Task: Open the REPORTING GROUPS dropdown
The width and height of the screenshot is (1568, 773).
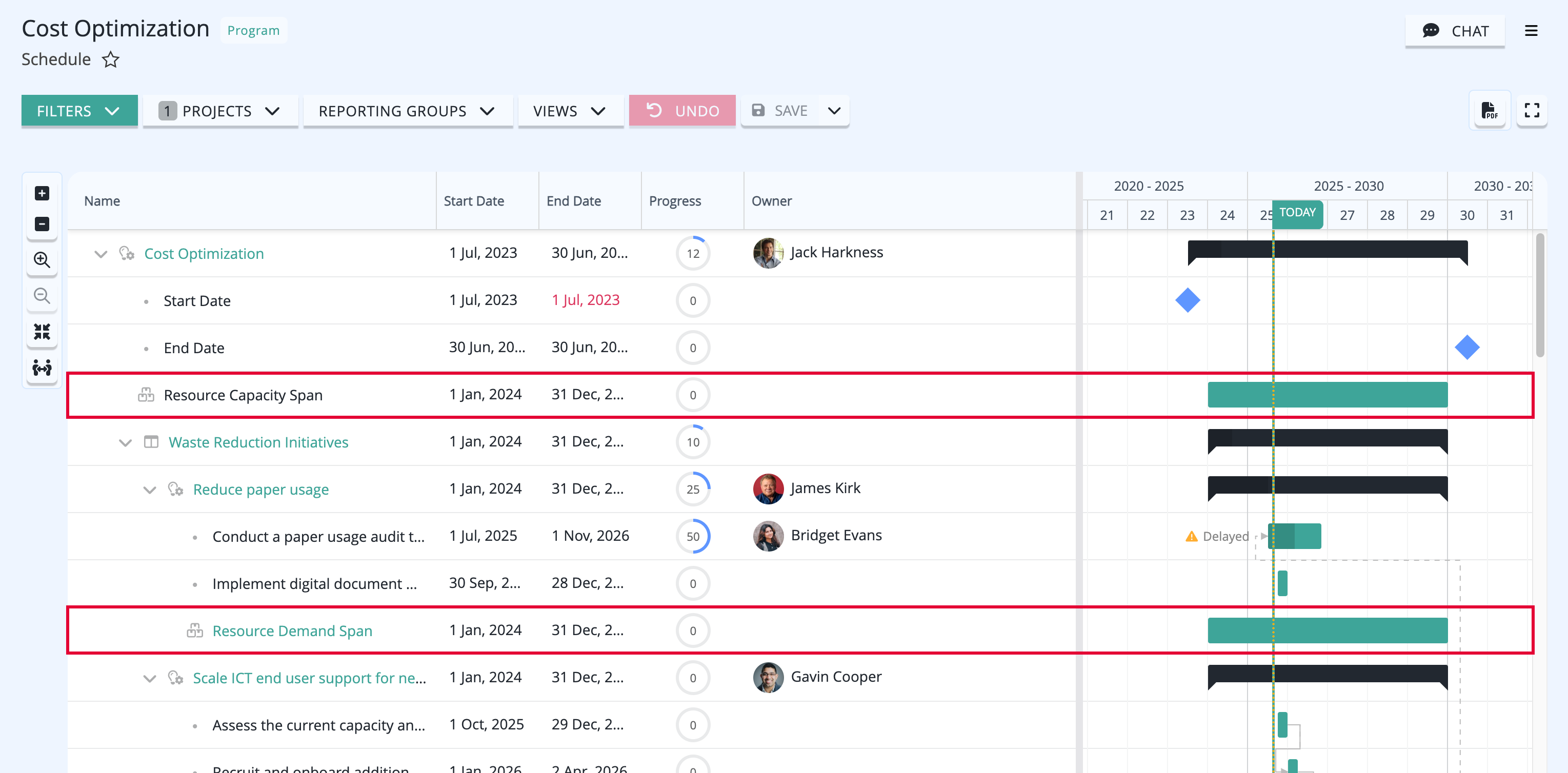Action: pyautogui.click(x=407, y=111)
